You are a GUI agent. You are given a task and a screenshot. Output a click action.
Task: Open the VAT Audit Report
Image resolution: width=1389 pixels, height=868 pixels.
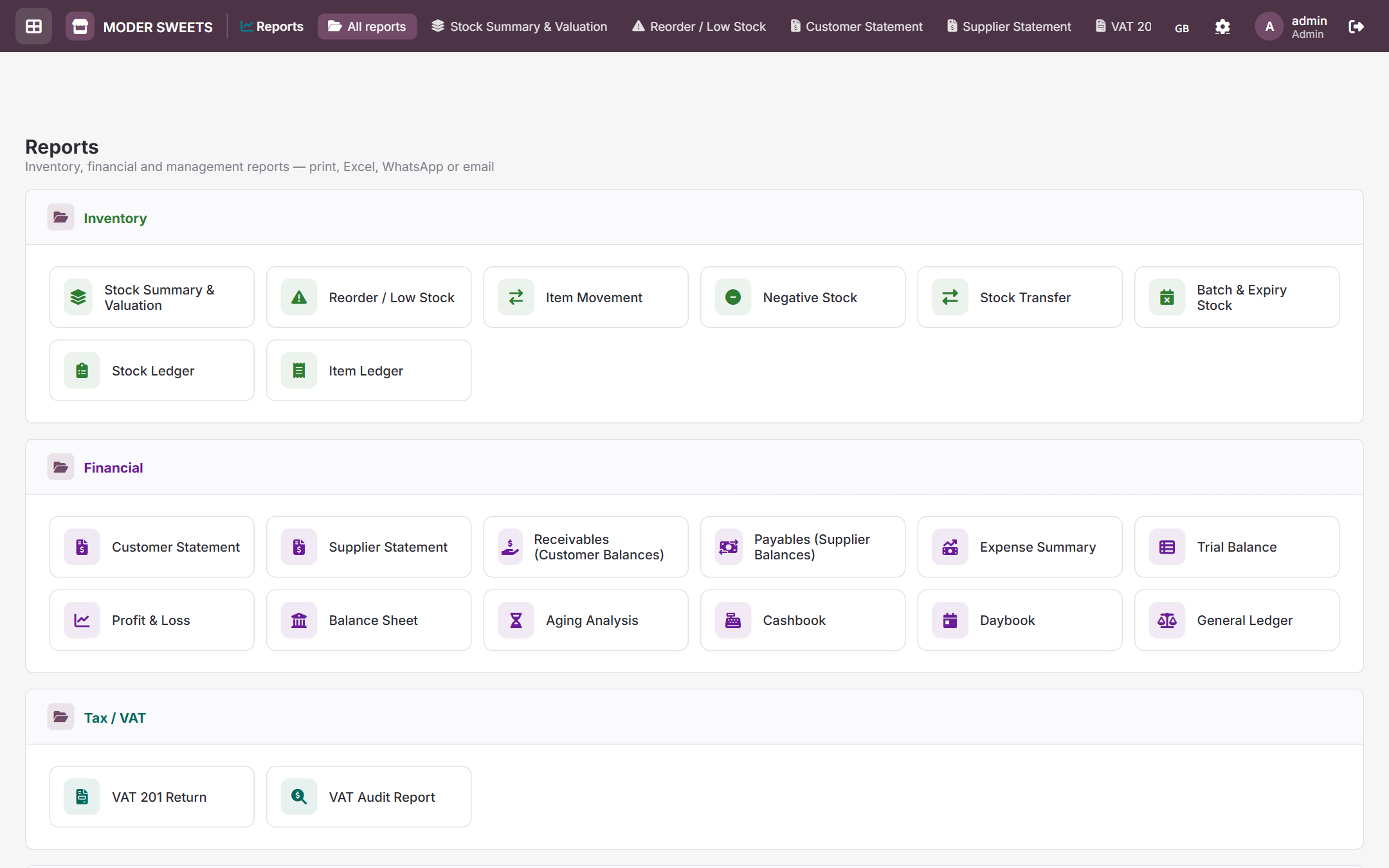tap(368, 797)
